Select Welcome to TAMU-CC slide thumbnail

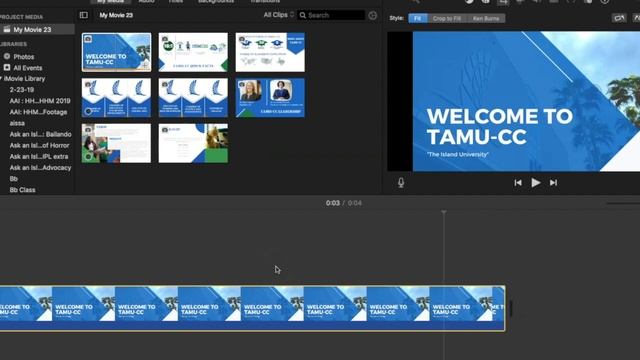[x=116, y=52]
